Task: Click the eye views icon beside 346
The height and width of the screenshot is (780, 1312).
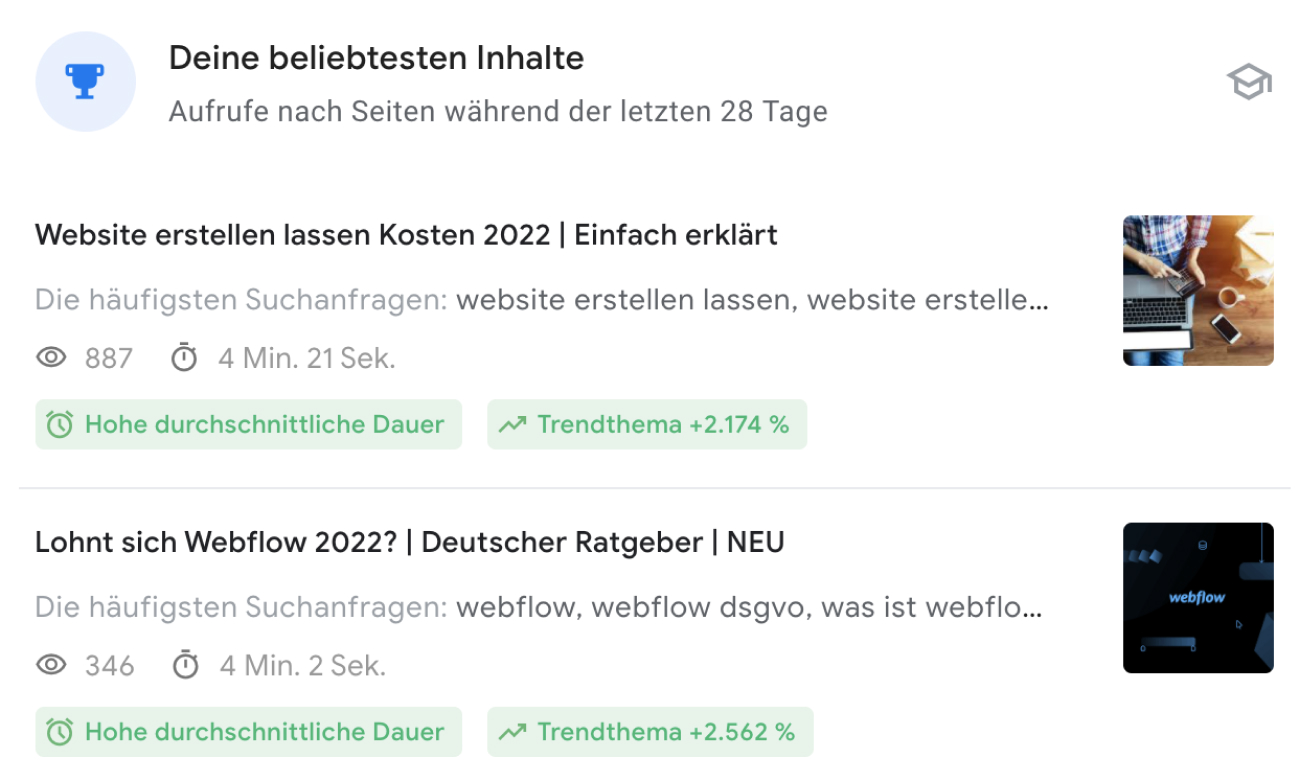Action: click(51, 665)
